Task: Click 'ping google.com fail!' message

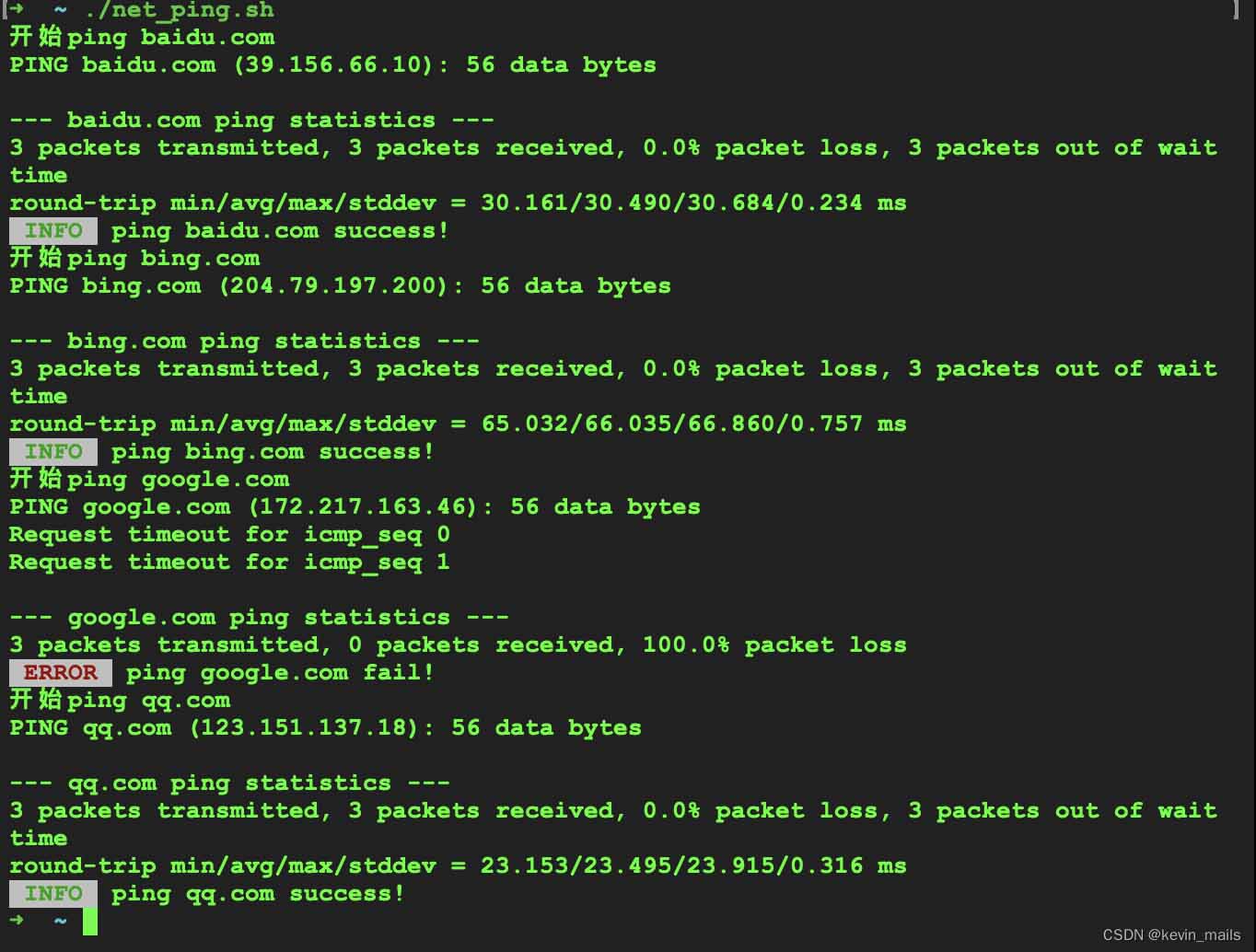Action: [280, 673]
